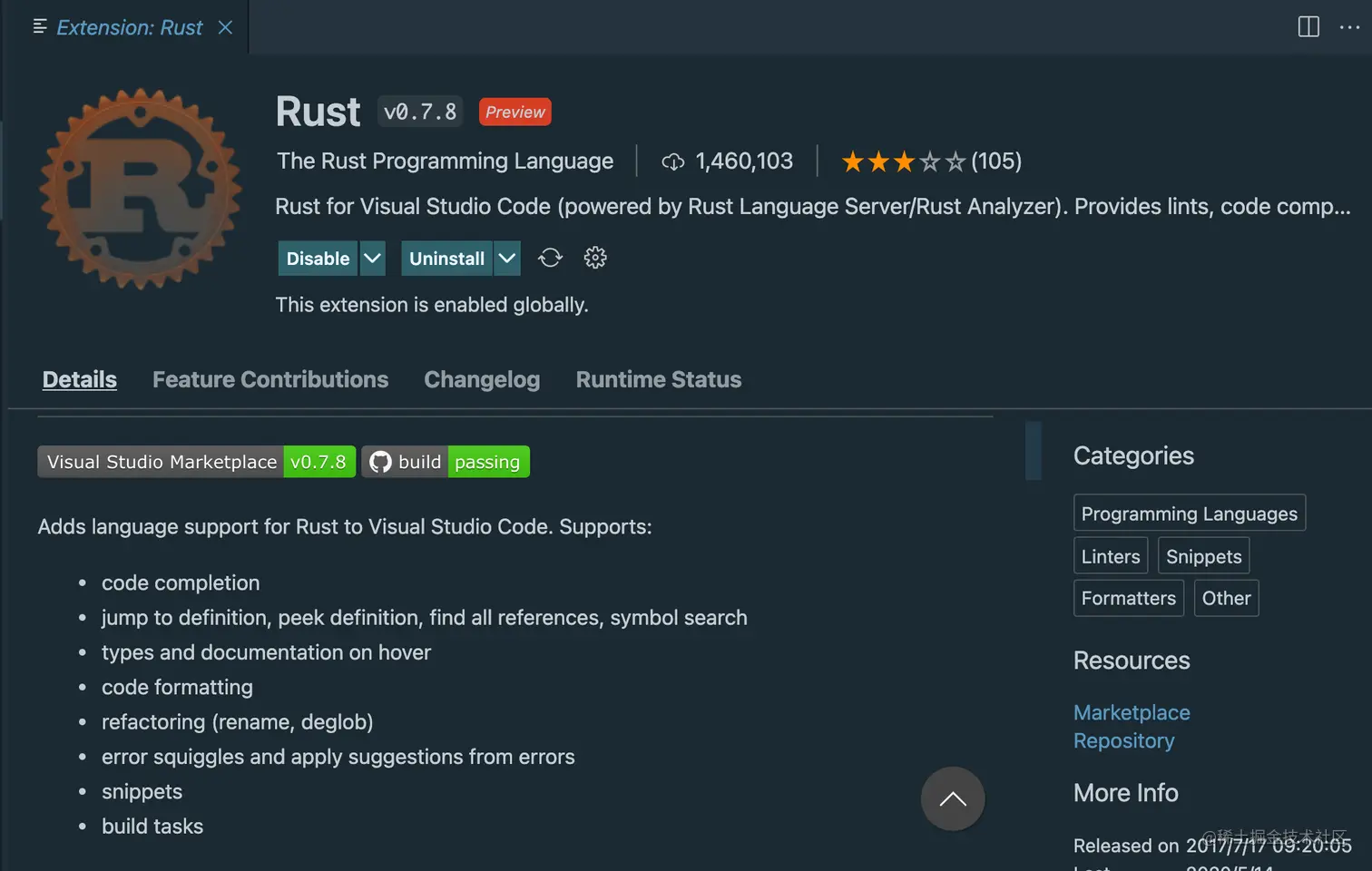Viewport: 1372px width, 871px height.
Task: Click the Visual Studio Marketplace v0.7.8 badge
Action: [x=196, y=462]
